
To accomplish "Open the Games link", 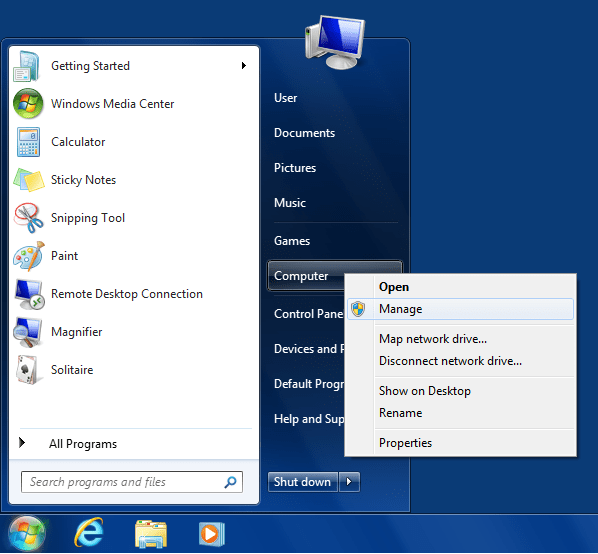I will (x=292, y=241).
